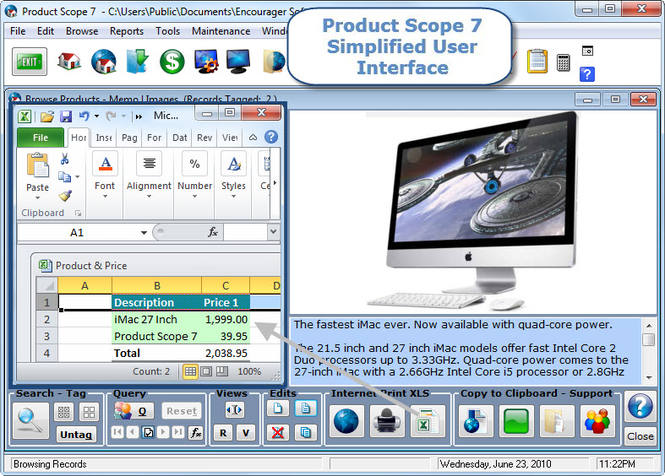665x476 pixels.
Task: Click the green Excel File tab
Action: pyautogui.click(x=40, y=137)
